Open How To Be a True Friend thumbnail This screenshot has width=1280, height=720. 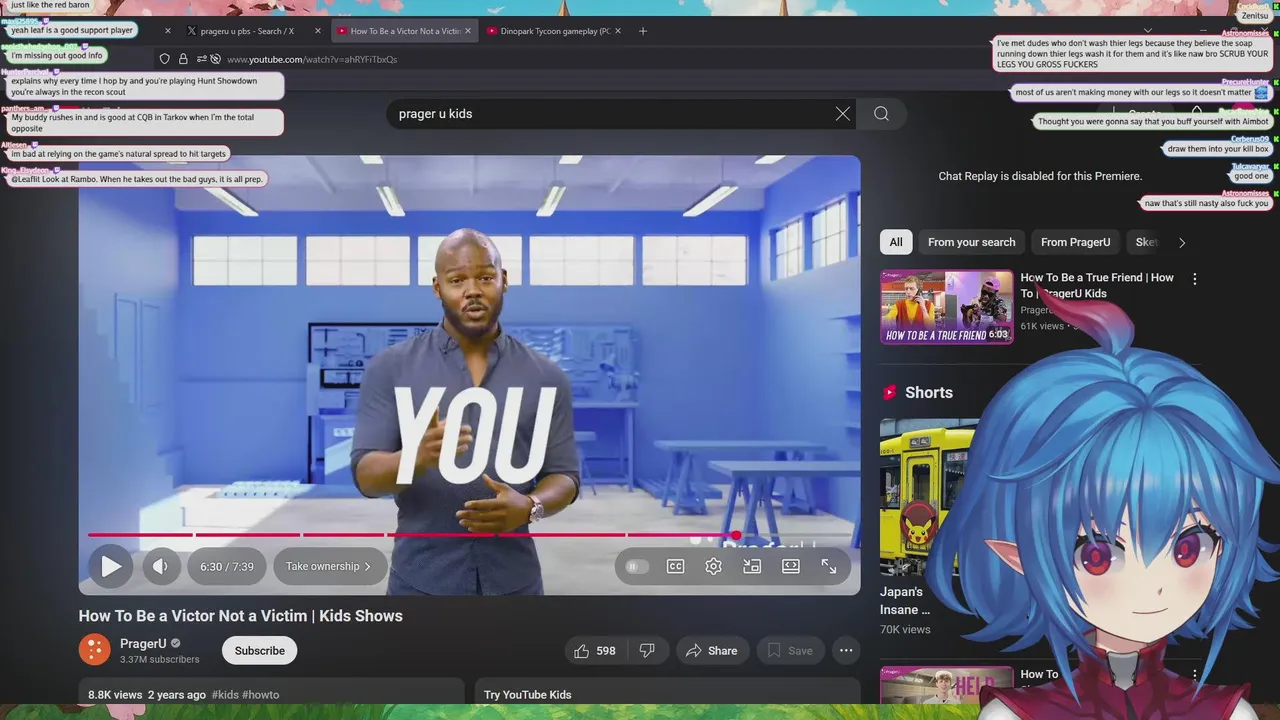click(947, 307)
